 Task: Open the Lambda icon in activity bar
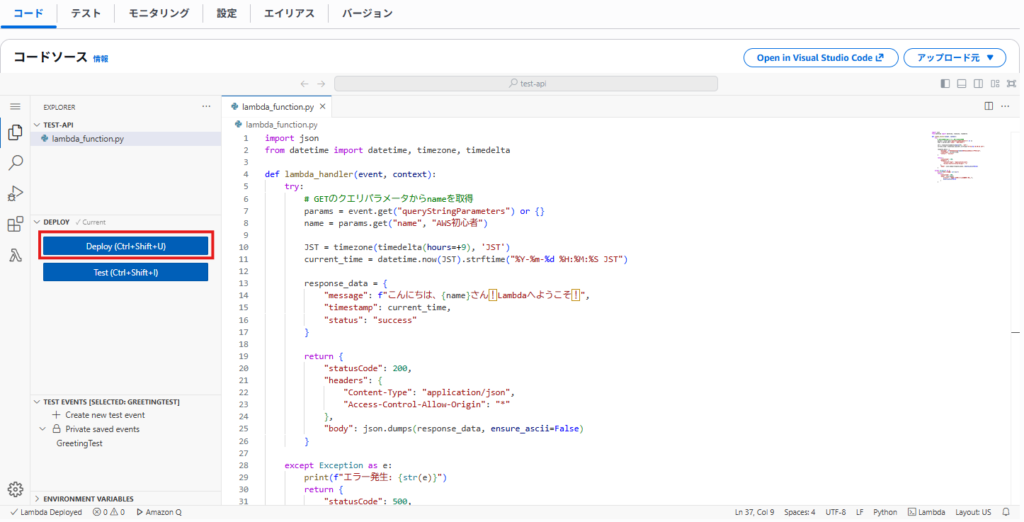pos(15,255)
